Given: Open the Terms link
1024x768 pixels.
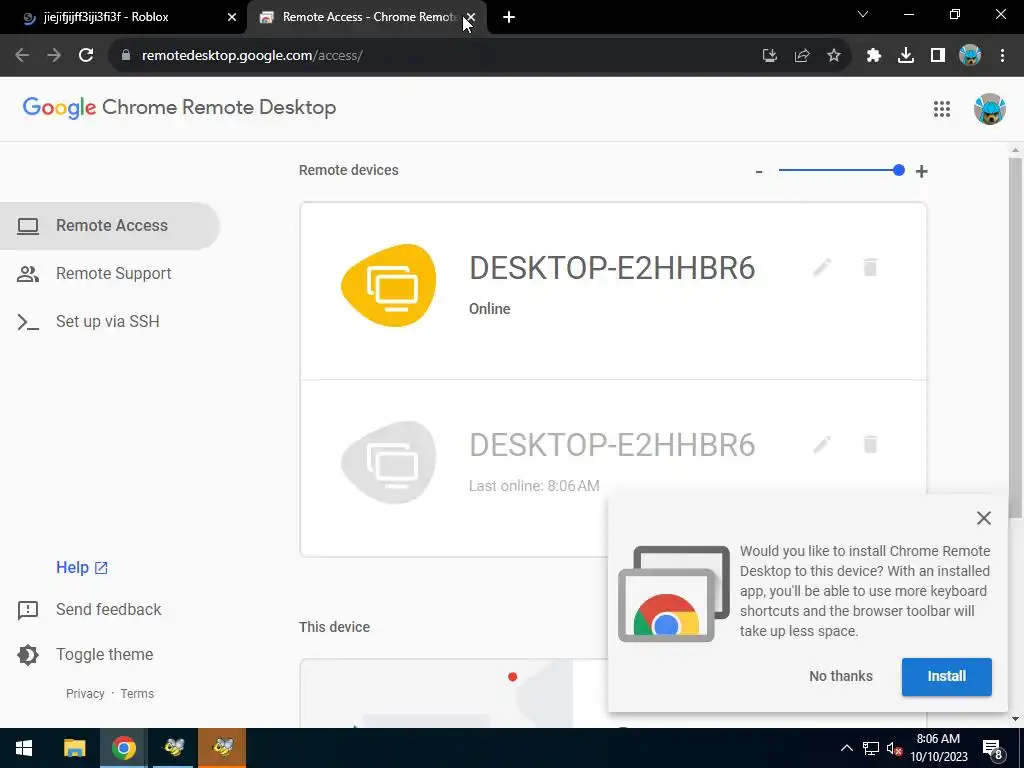Looking at the screenshot, I should [137, 694].
